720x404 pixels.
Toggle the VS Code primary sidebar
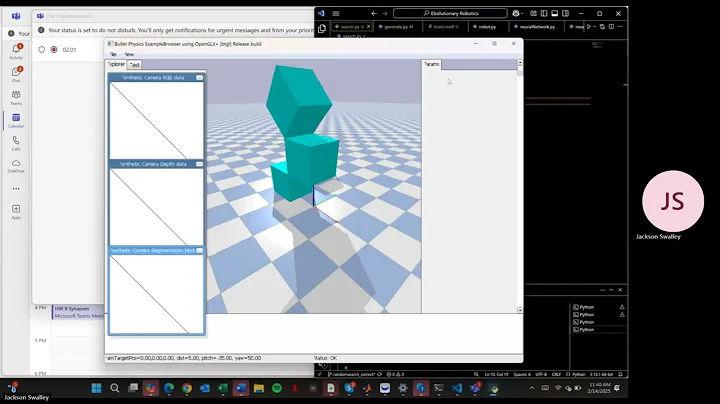(x=544, y=13)
